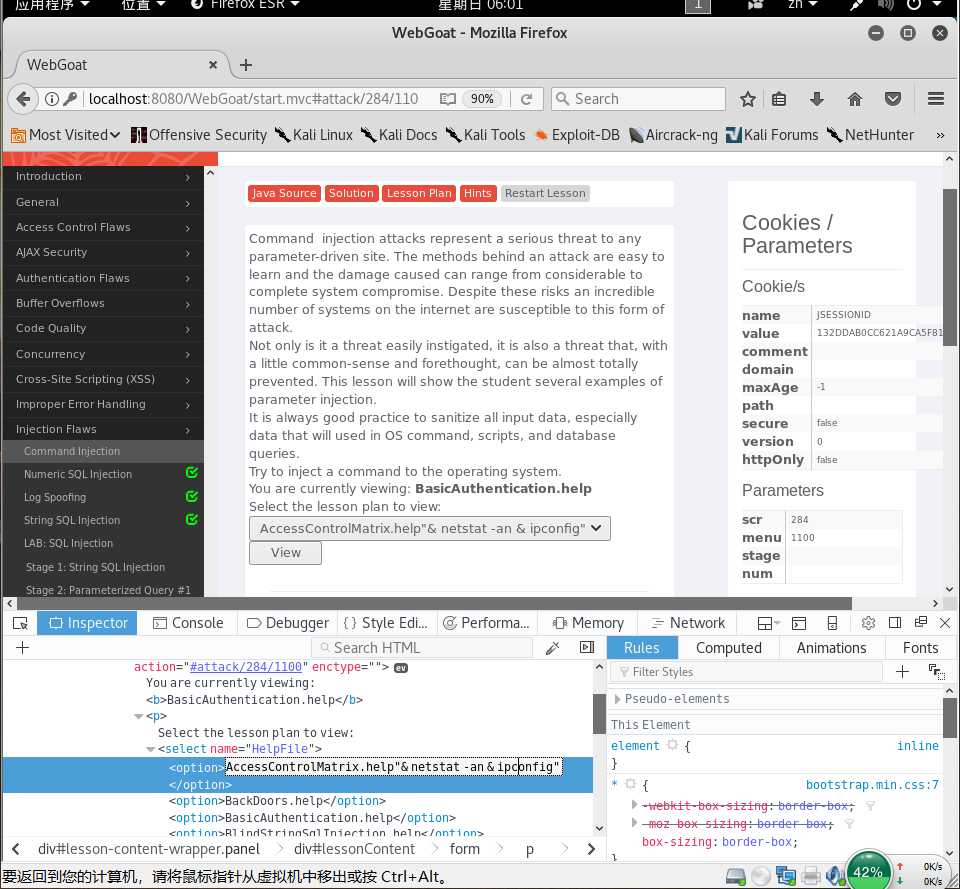This screenshot has width=960, height=889.
Task: Add new CSS rule plus icon
Action: click(x=902, y=672)
